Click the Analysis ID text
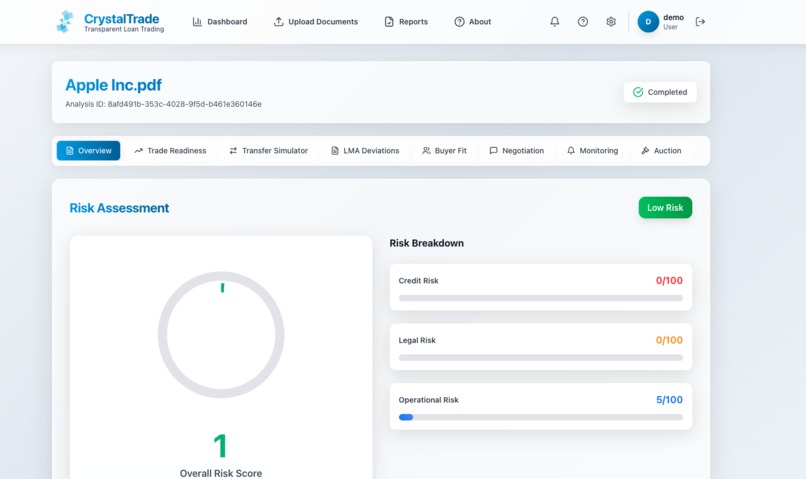This screenshot has width=806, height=479. (x=163, y=104)
